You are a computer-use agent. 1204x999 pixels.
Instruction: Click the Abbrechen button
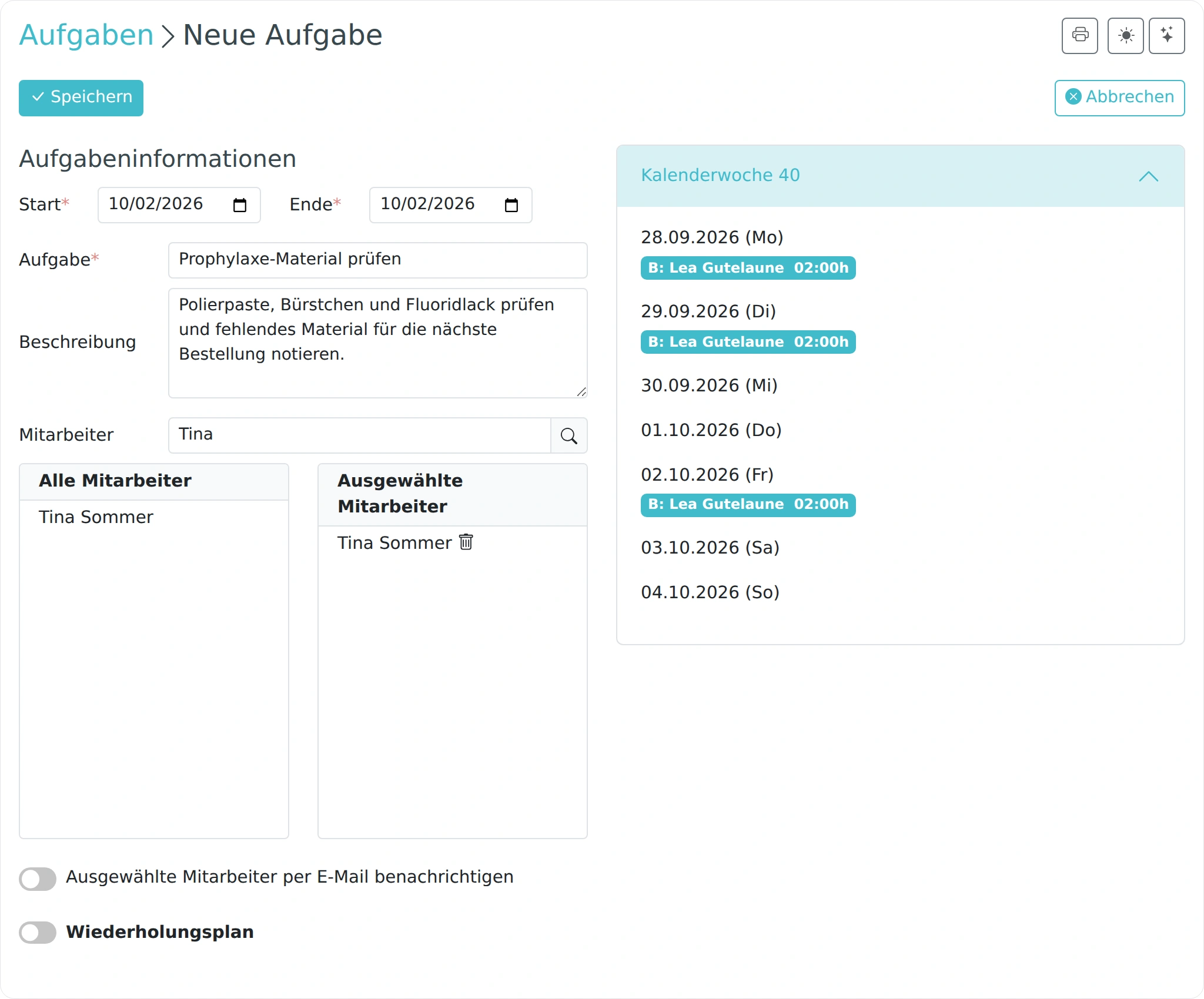1119,98
